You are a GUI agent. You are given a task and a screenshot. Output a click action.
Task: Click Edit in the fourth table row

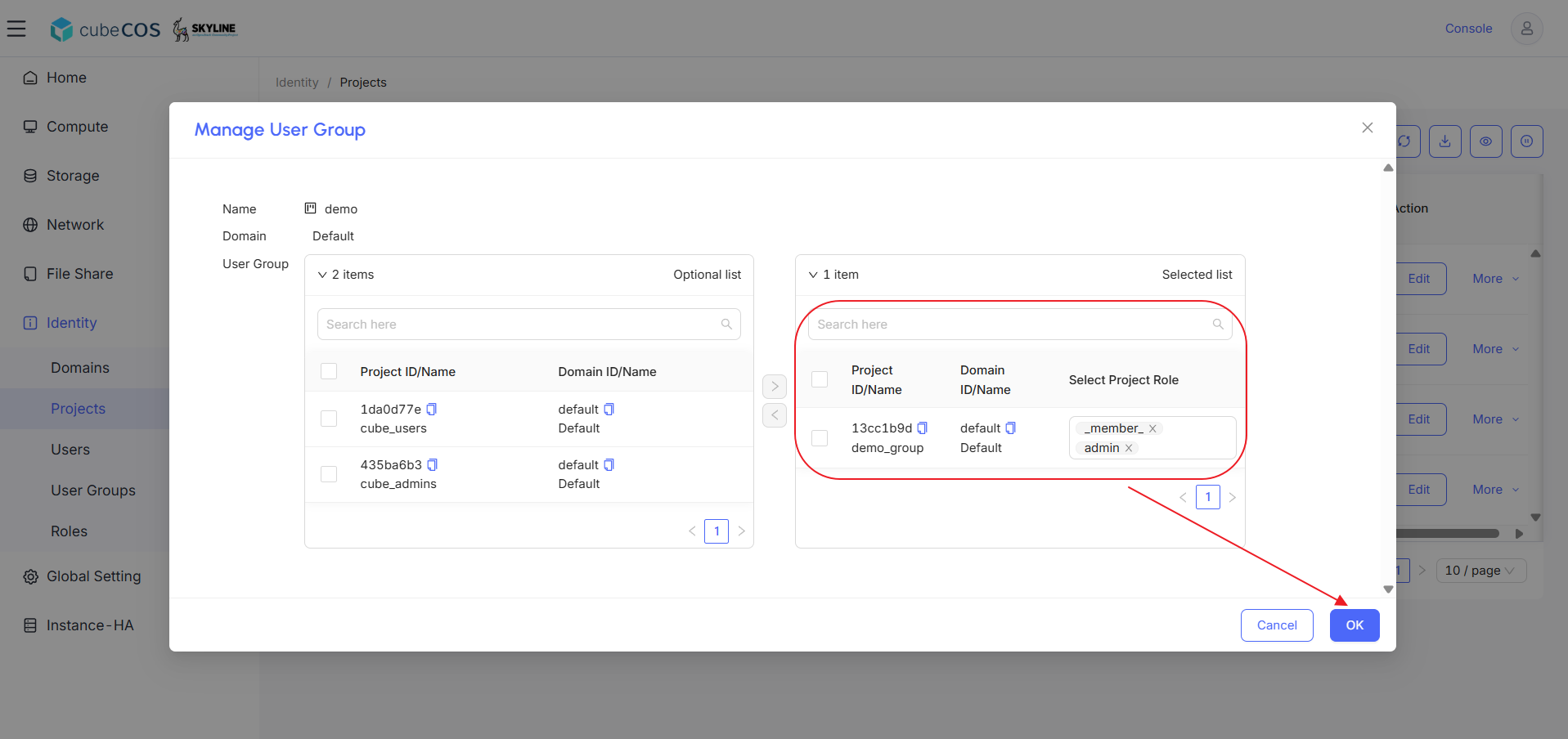pos(1421,490)
